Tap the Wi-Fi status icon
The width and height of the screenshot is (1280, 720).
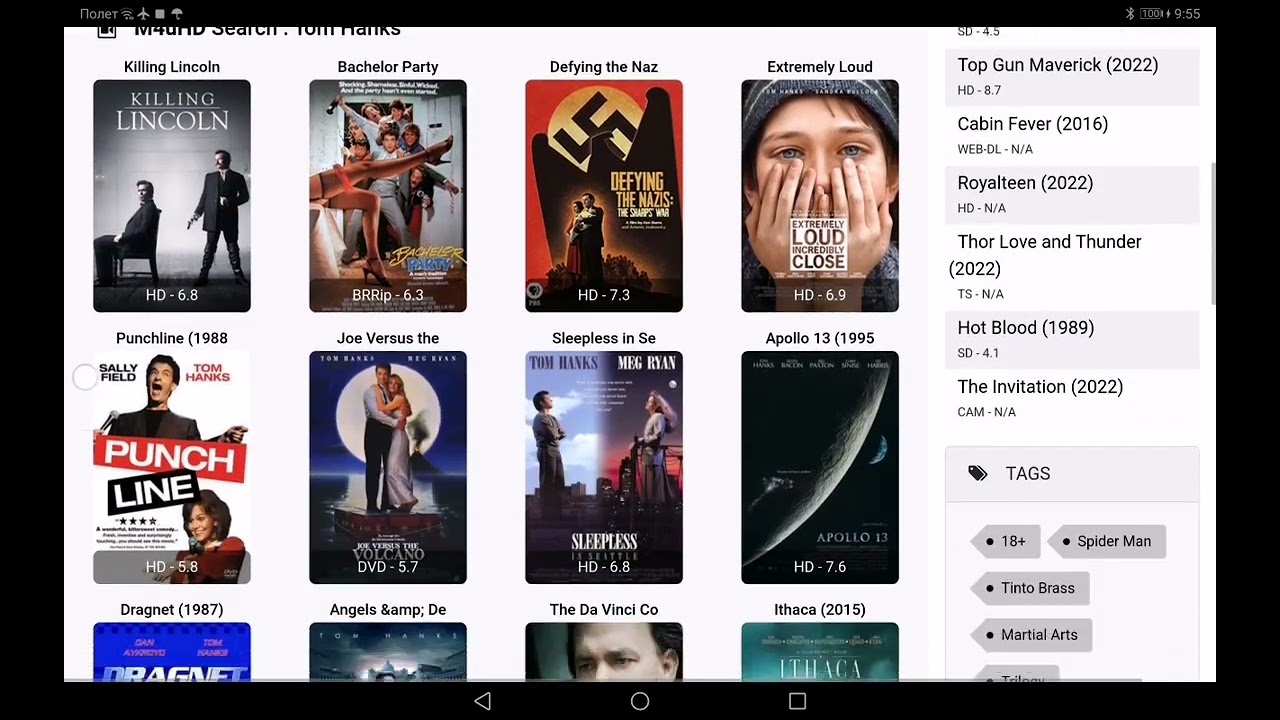pyautogui.click(x=127, y=14)
